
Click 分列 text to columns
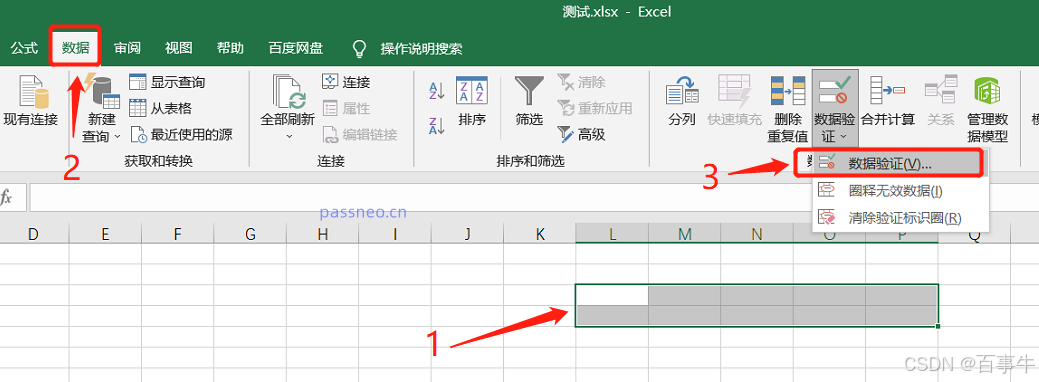682,101
